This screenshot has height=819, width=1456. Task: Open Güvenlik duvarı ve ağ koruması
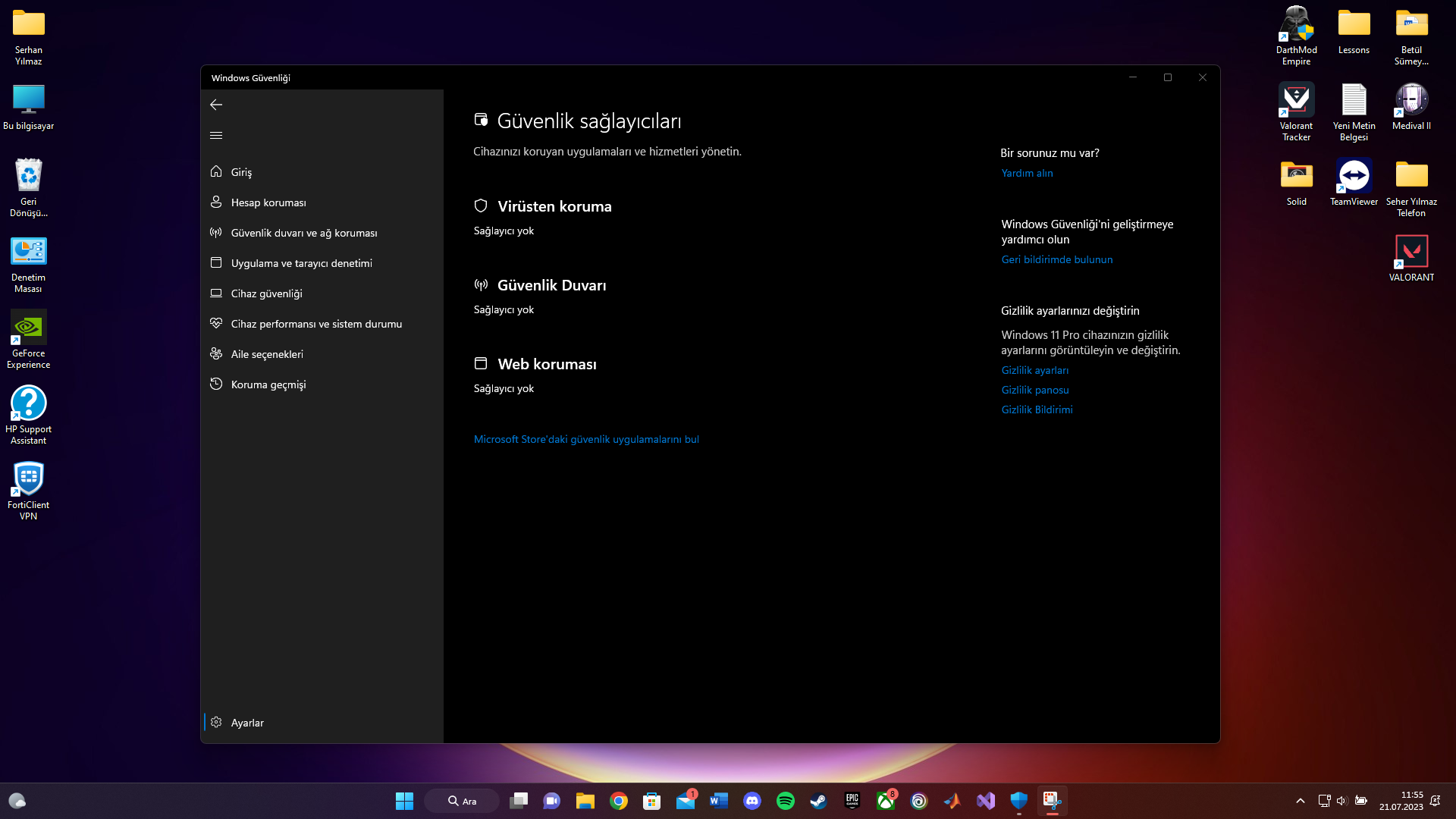[x=303, y=233]
